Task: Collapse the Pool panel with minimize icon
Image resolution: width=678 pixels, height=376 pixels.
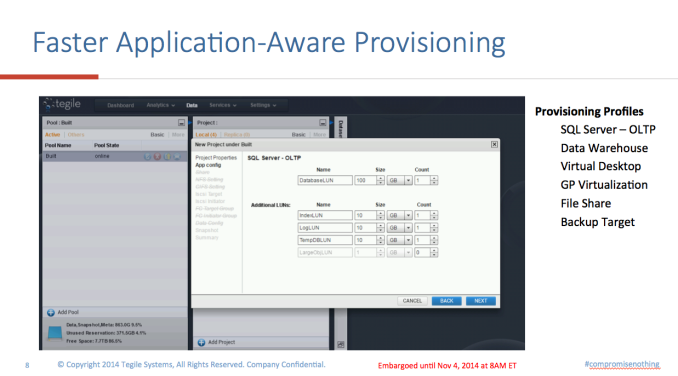Action: click(182, 123)
